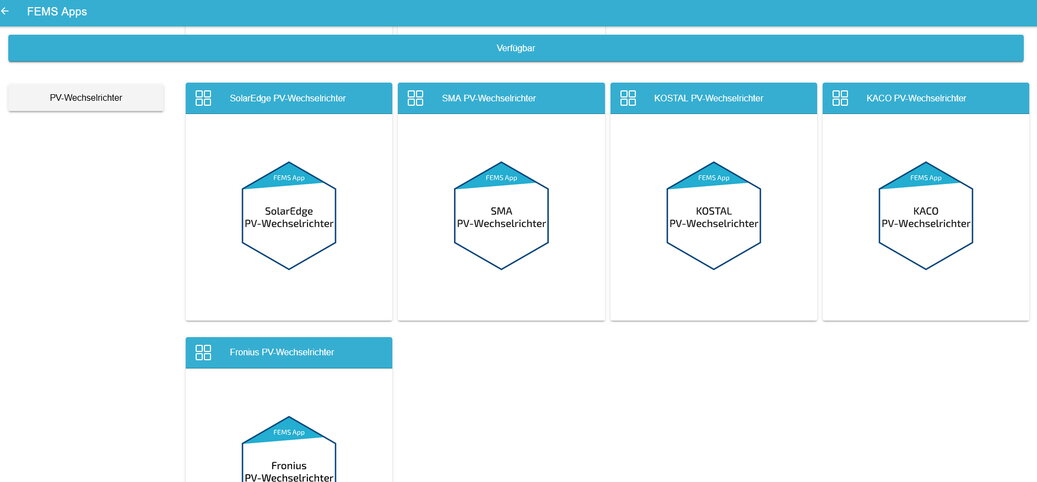Viewport: 1037px width, 482px height.
Task: Click the grid icon on SMA card
Action: [415, 99]
